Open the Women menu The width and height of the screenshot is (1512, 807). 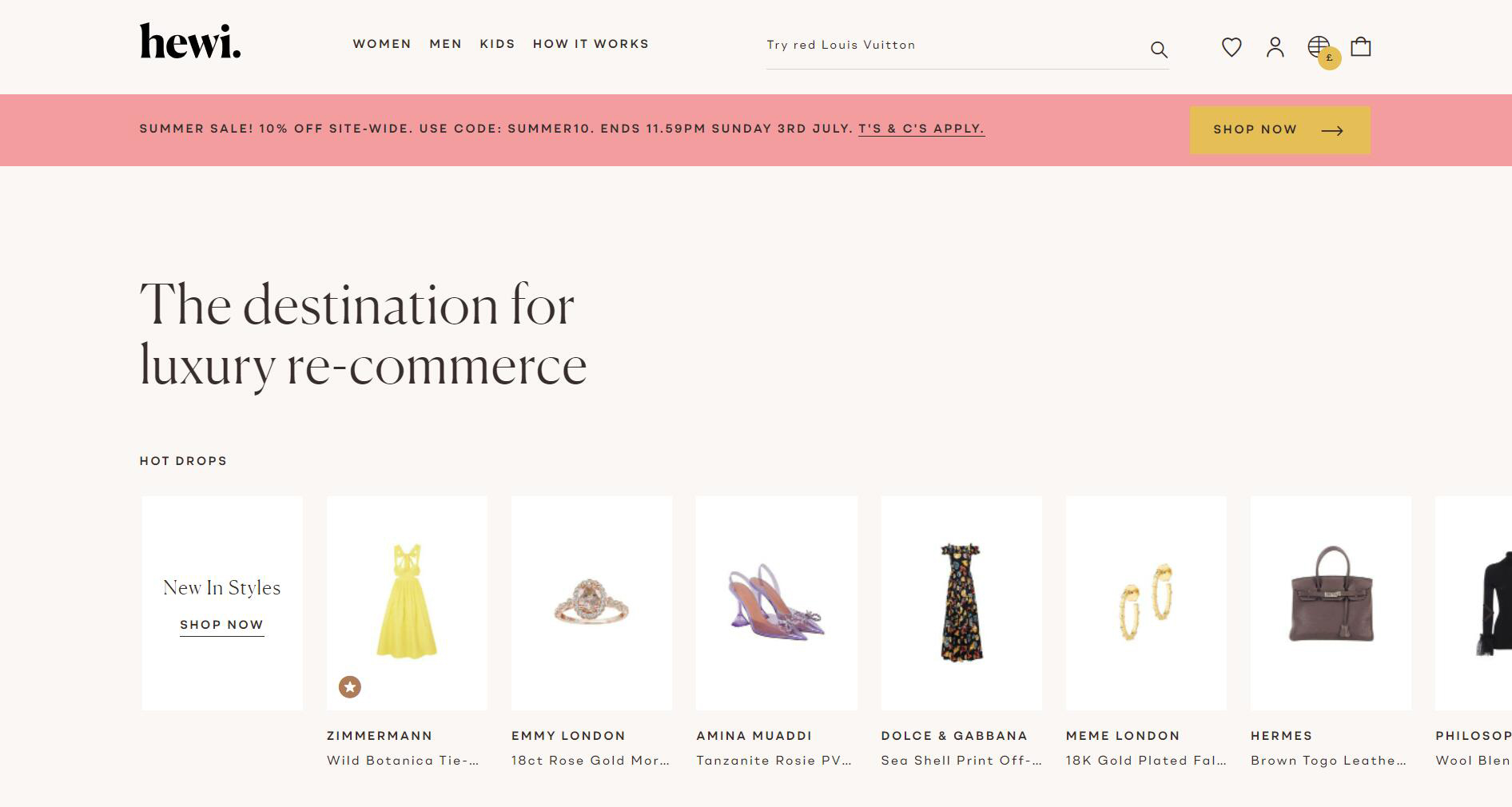[382, 44]
